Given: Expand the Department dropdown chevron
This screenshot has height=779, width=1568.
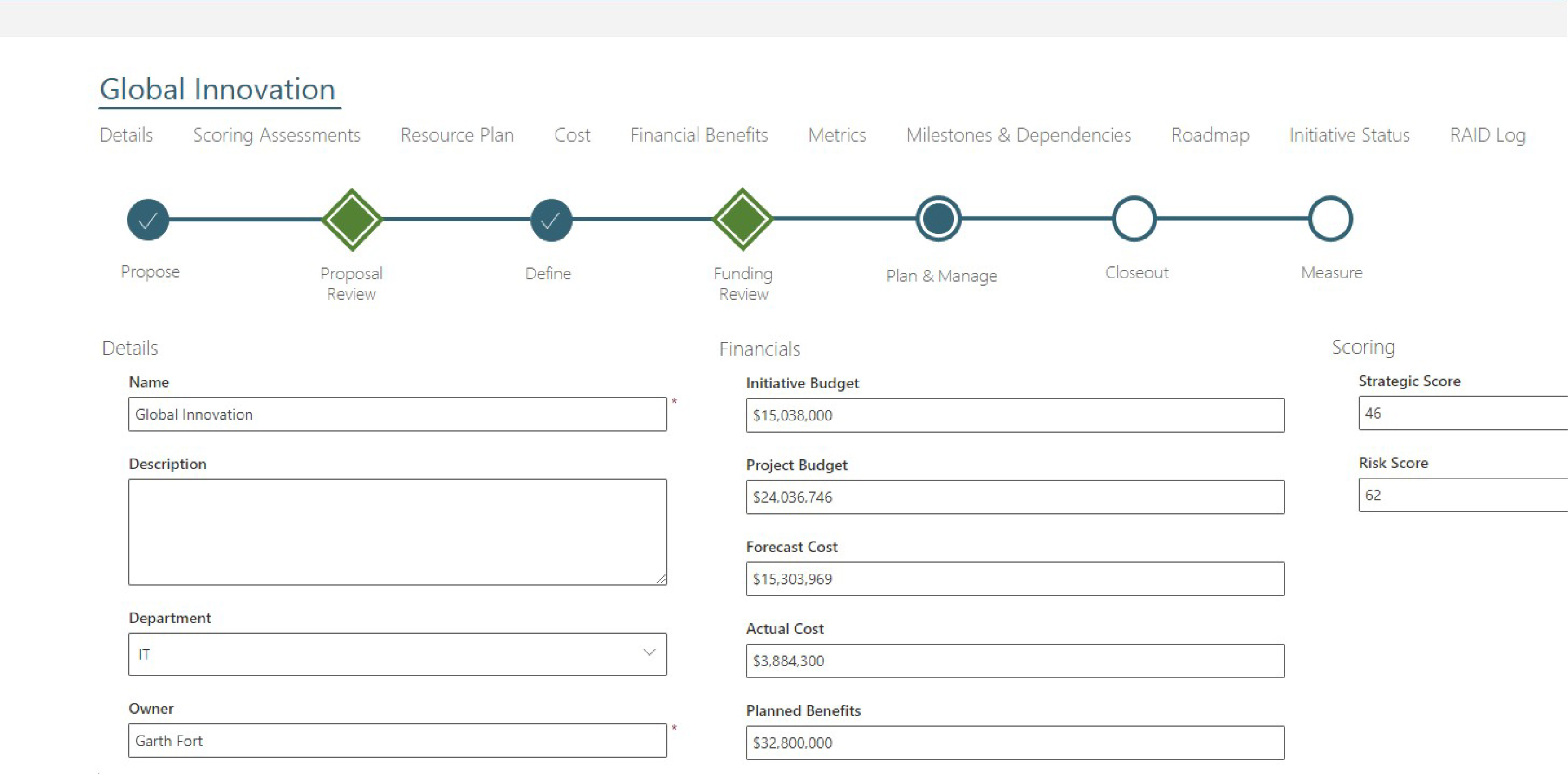Looking at the screenshot, I should coord(649,653).
